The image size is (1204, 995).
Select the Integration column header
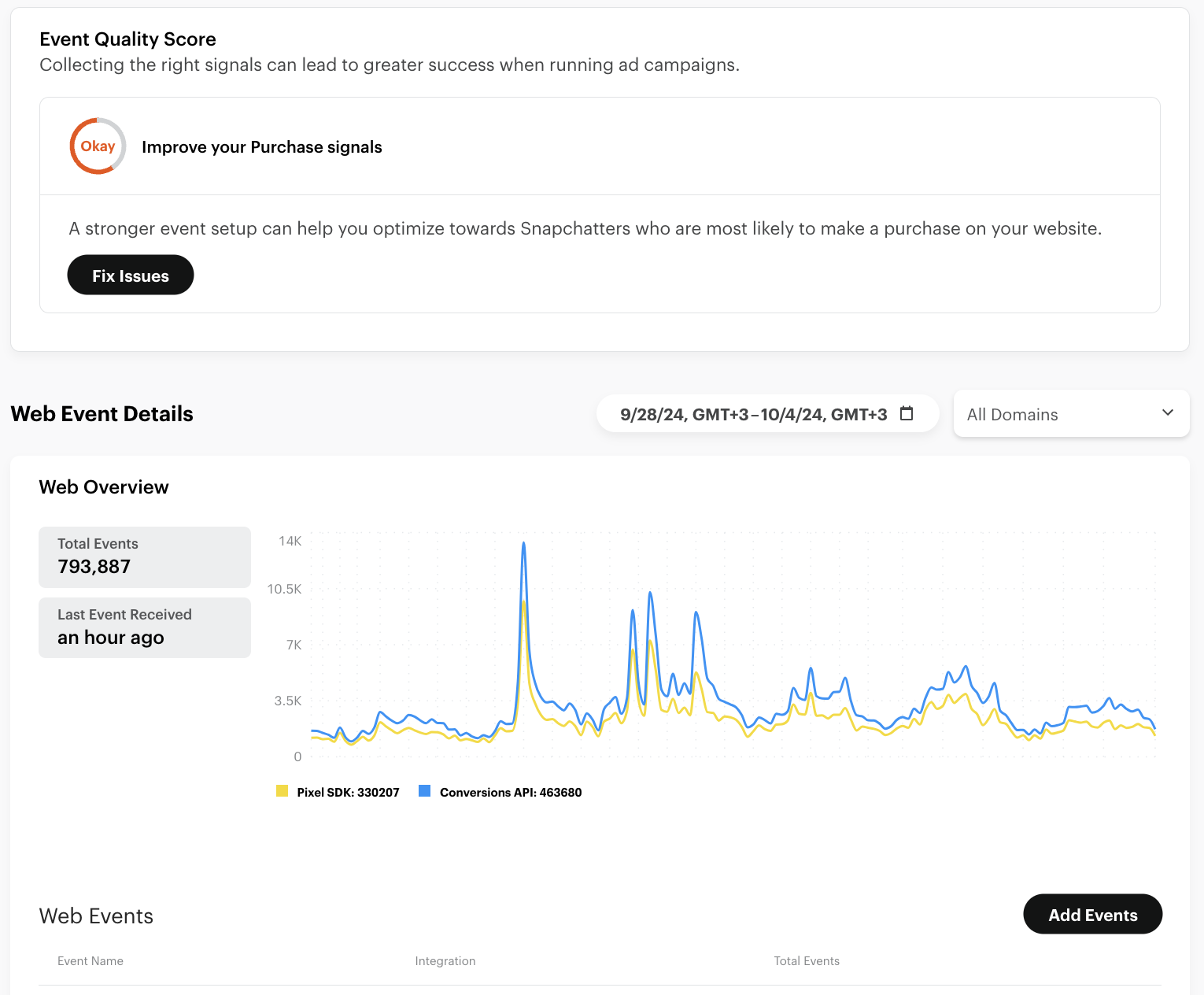coord(445,960)
